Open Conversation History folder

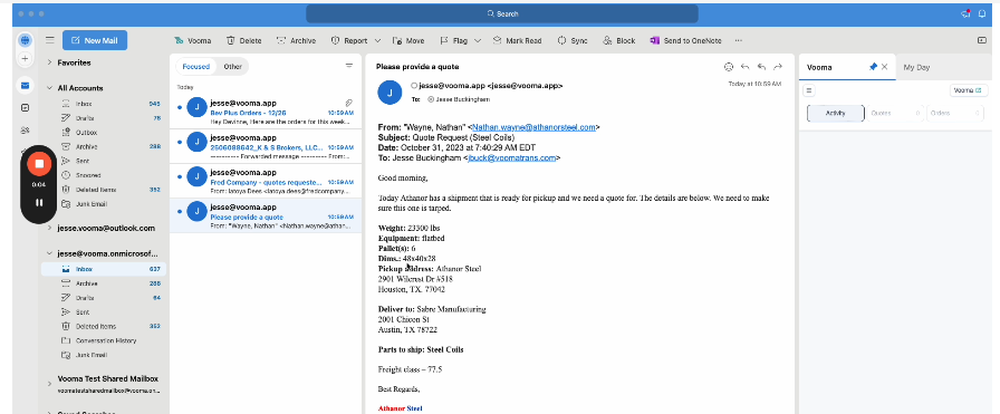point(103,341)
